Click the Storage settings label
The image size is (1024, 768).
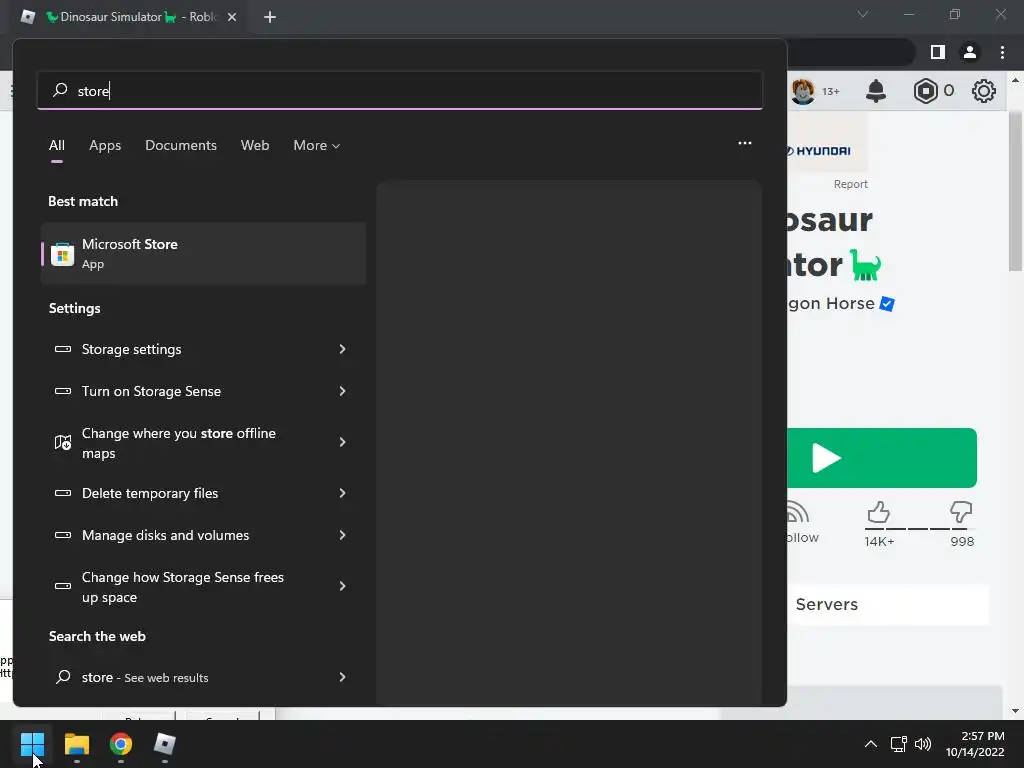click(131, 349)
